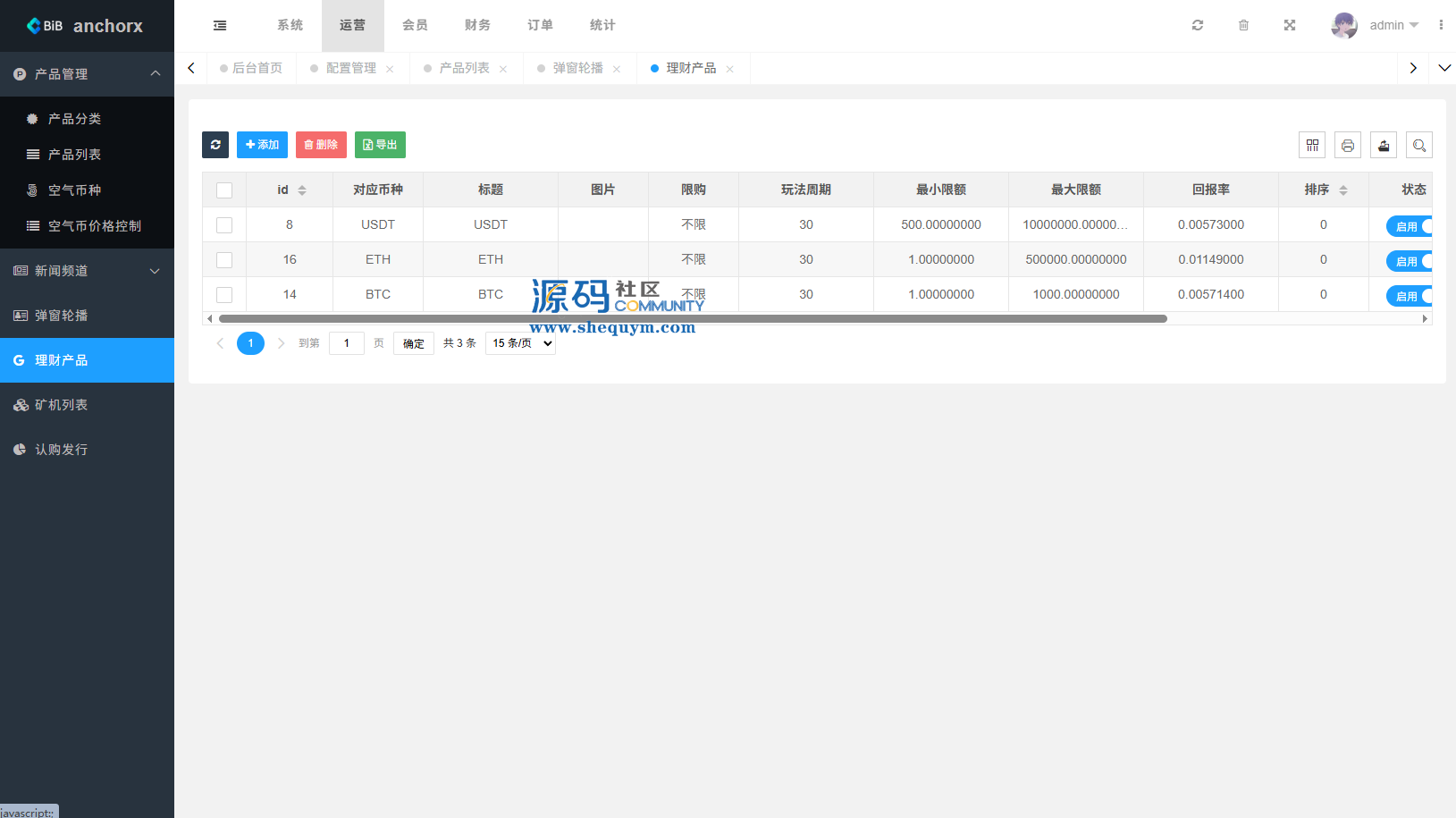Switch to the 产品列表 tab
This screenshot has height=818, width=1456.
pos(464,68)
